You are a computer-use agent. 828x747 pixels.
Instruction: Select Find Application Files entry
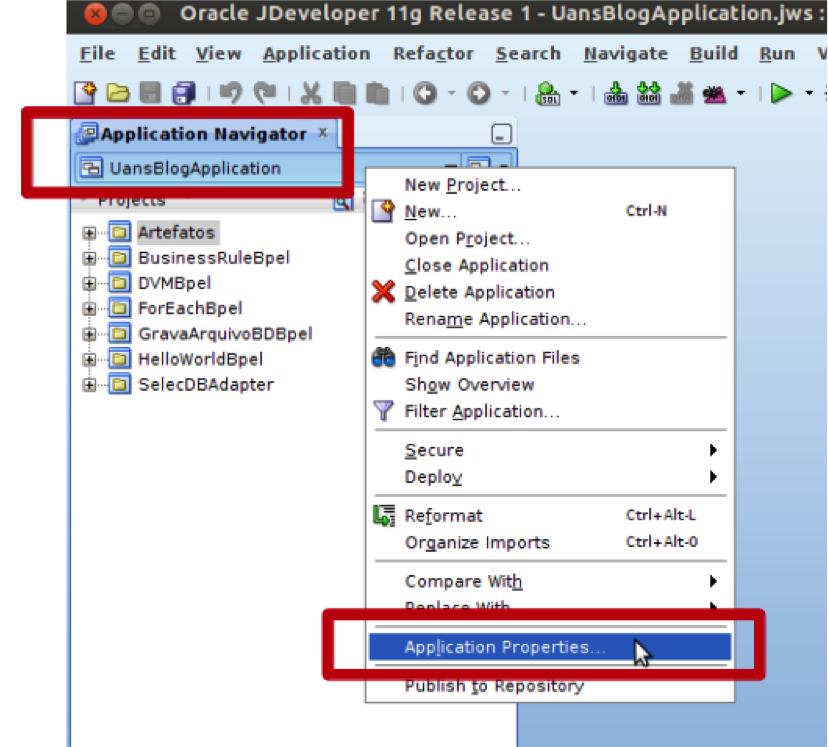tap(550, 357)
